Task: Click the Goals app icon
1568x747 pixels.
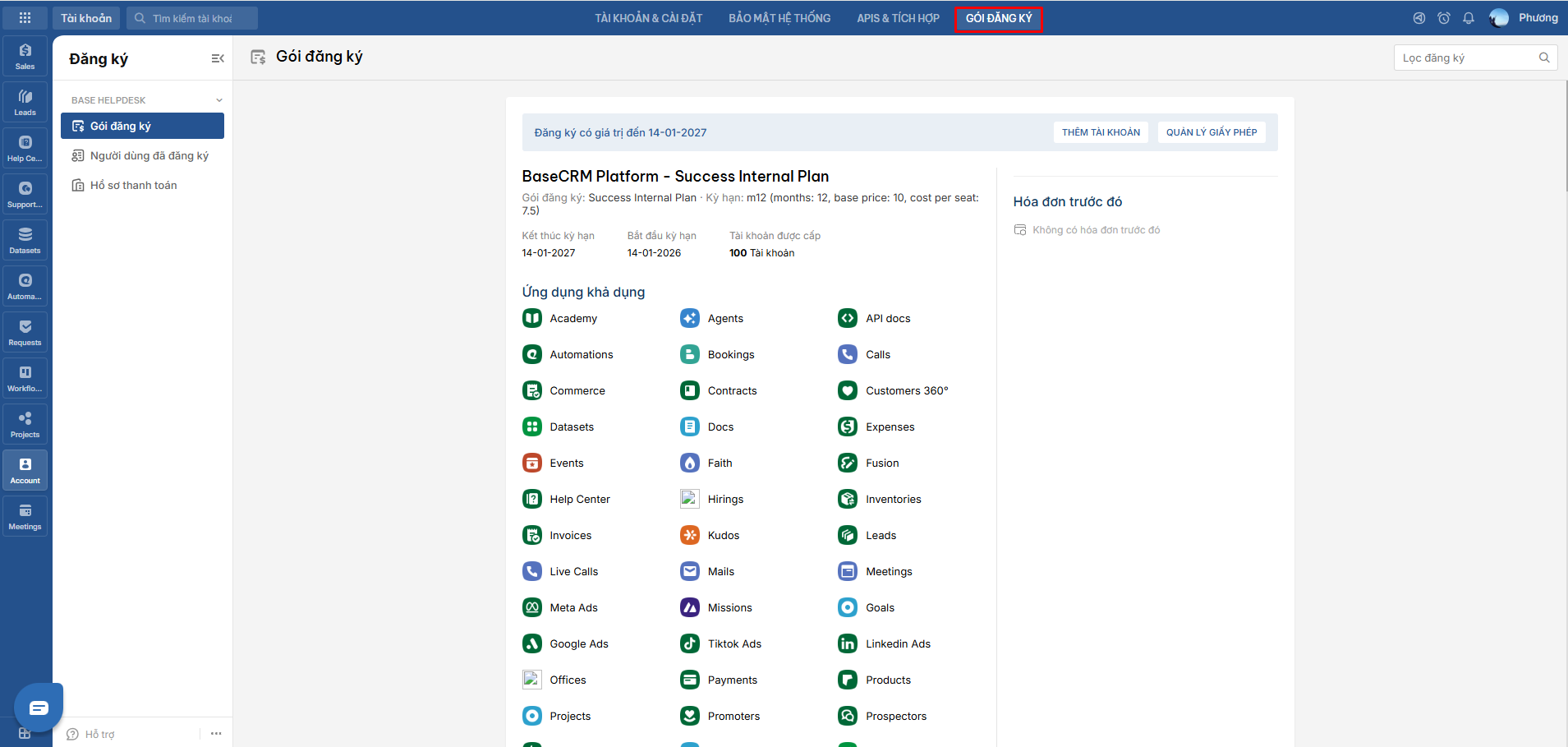Action: [848, 607]
